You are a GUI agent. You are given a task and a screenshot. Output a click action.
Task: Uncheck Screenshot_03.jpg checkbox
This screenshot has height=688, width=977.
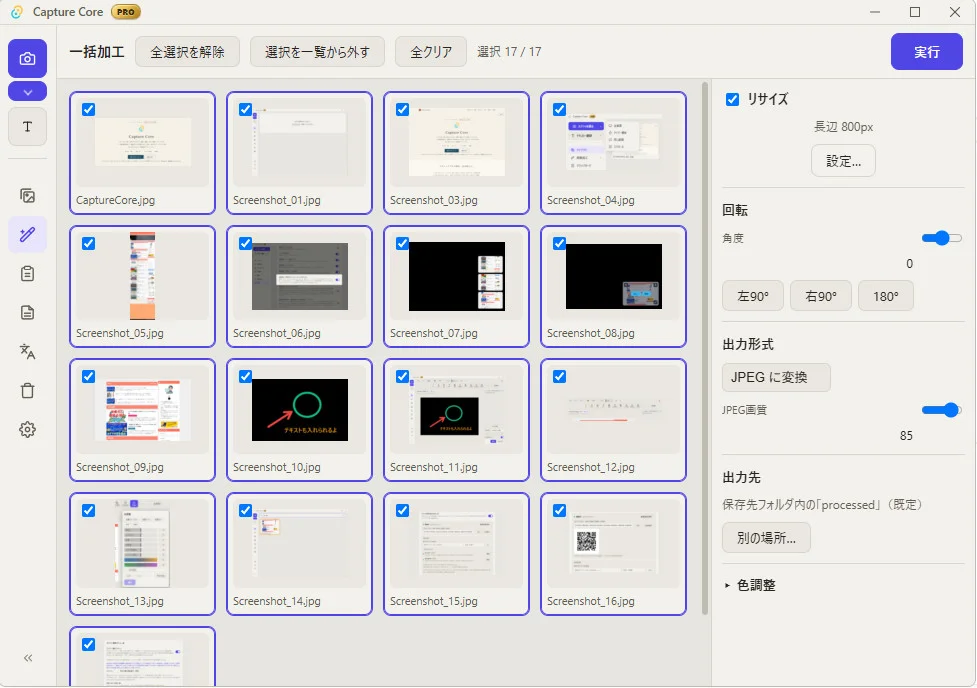(403, 110)
